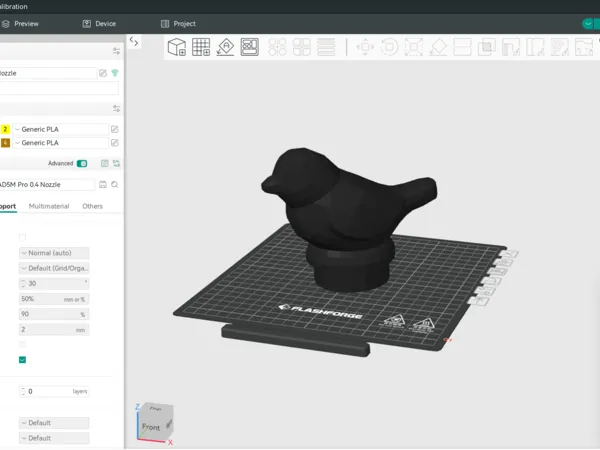Open the printer Nozzle preset dropdown
The height and width of the screenshot is (450, 600).
[x=48, y=73]
